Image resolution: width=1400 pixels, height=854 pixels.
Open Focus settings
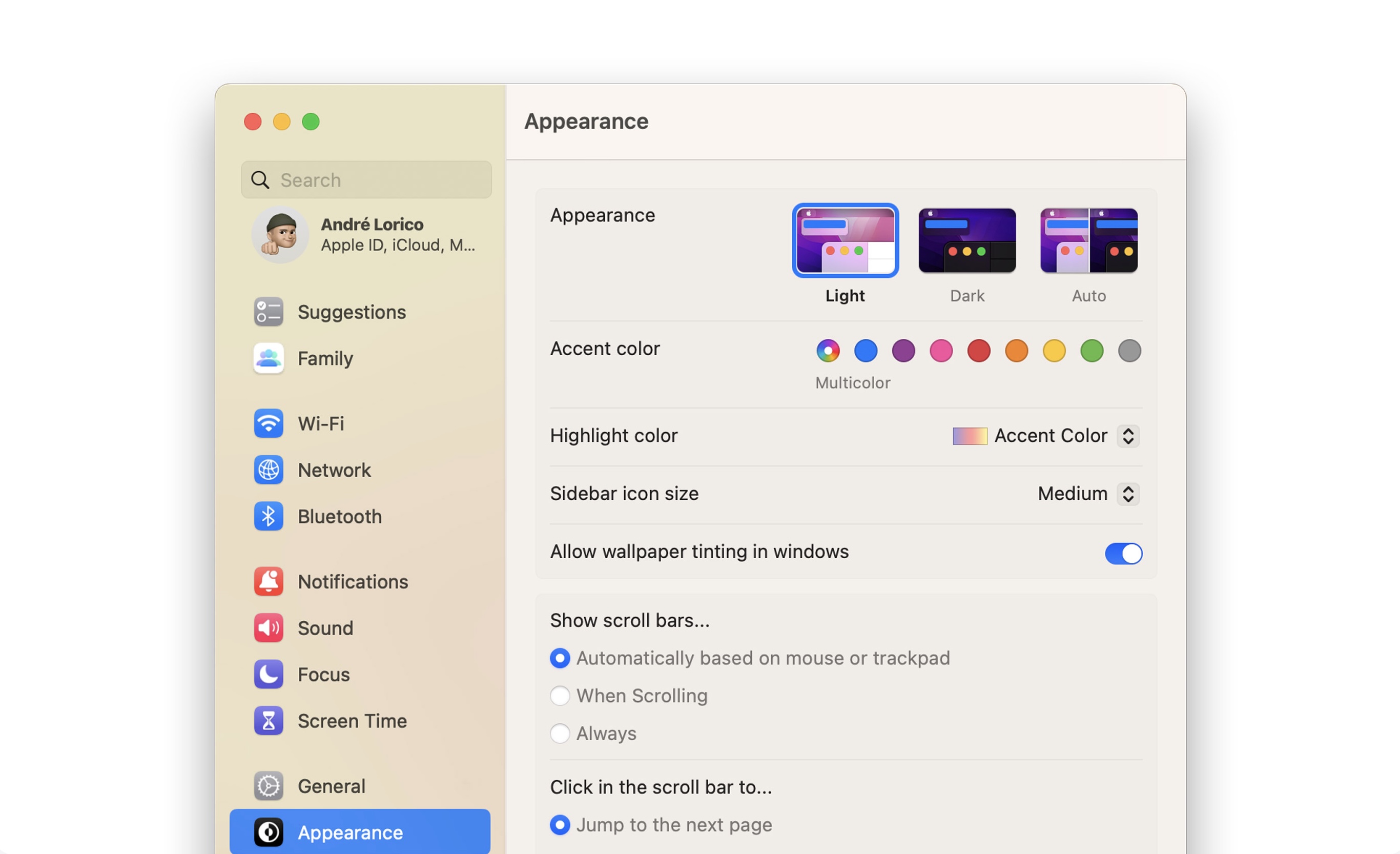(x=323, y=675)
